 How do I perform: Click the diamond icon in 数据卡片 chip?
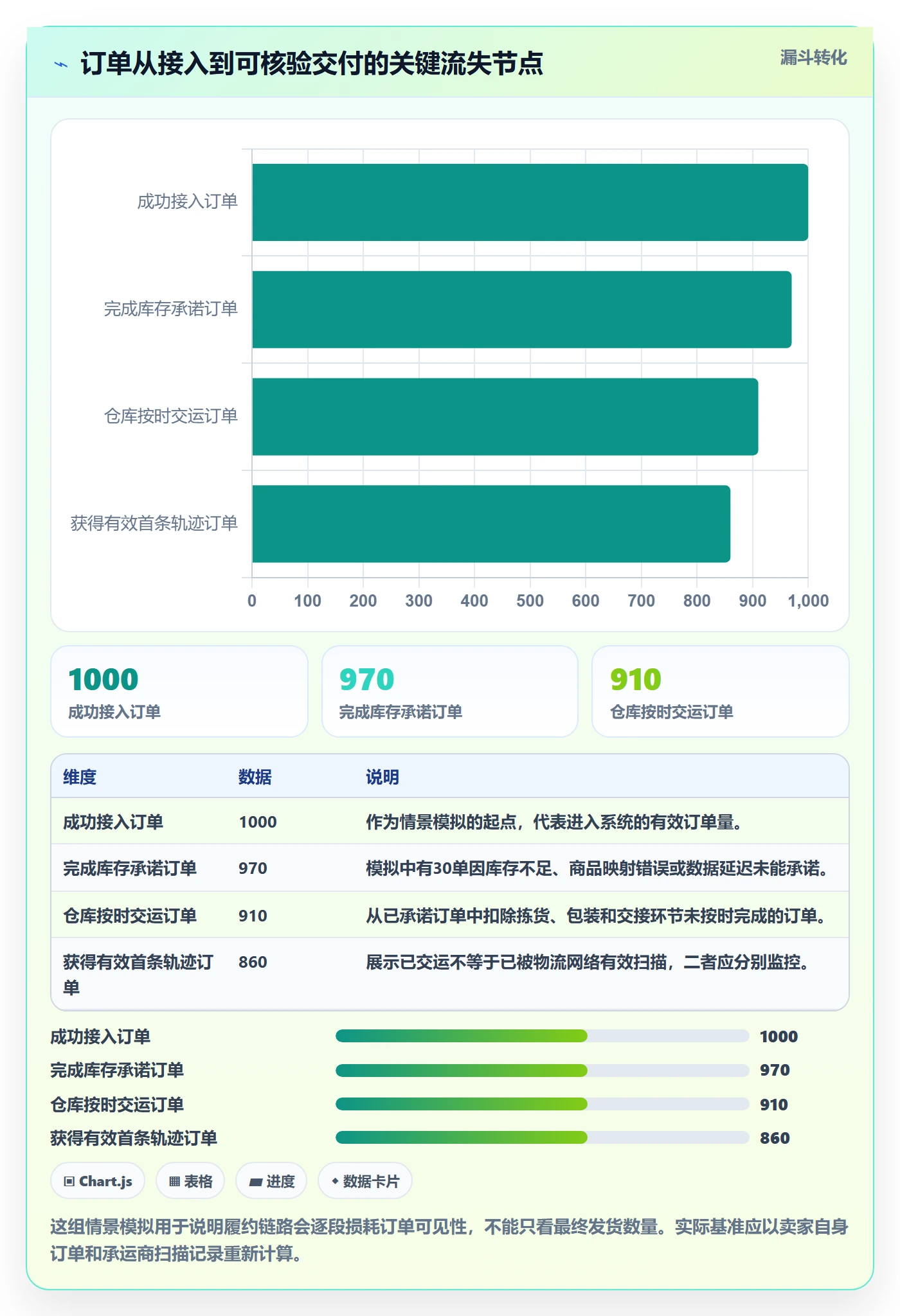(x=335, y=1181)
